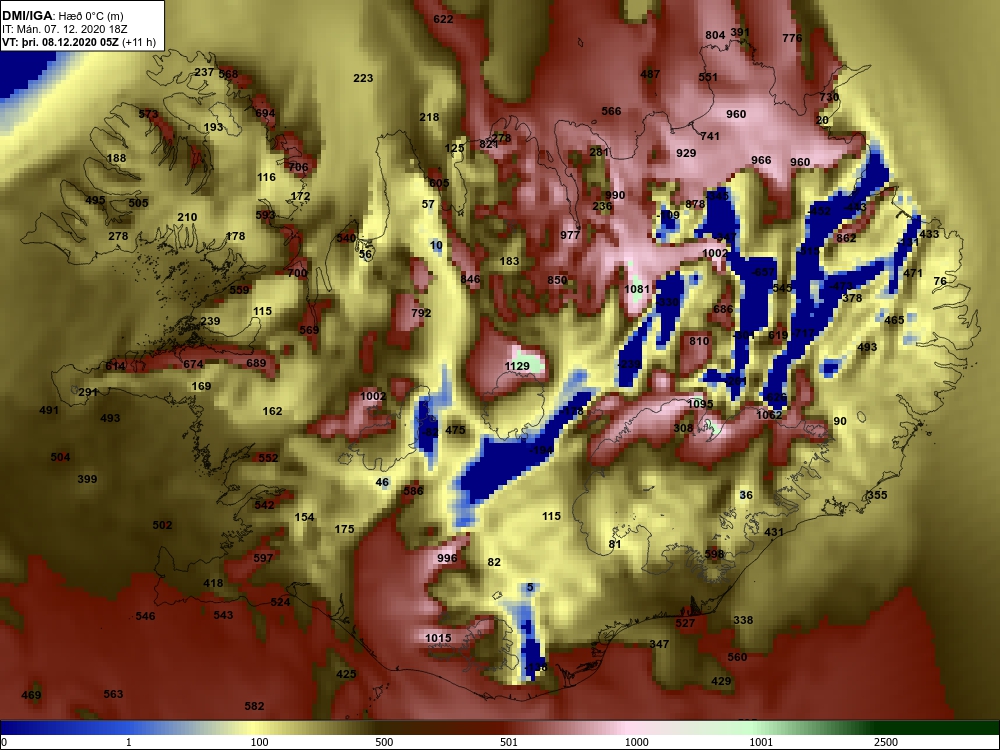The height and width of the screenshot is (750, 1000).
Task: Click the map value '399'
Action: (87, 479)
